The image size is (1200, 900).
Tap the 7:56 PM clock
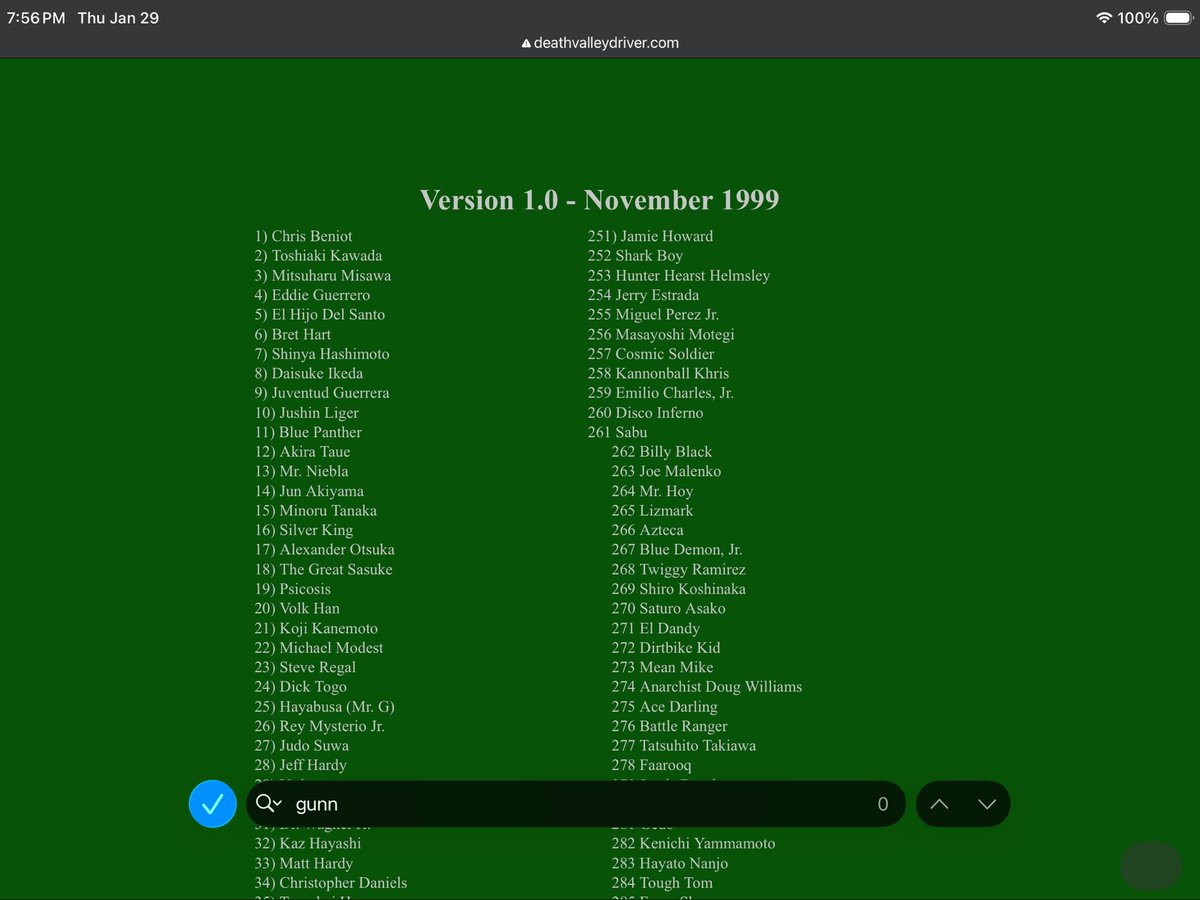[36, 18]
